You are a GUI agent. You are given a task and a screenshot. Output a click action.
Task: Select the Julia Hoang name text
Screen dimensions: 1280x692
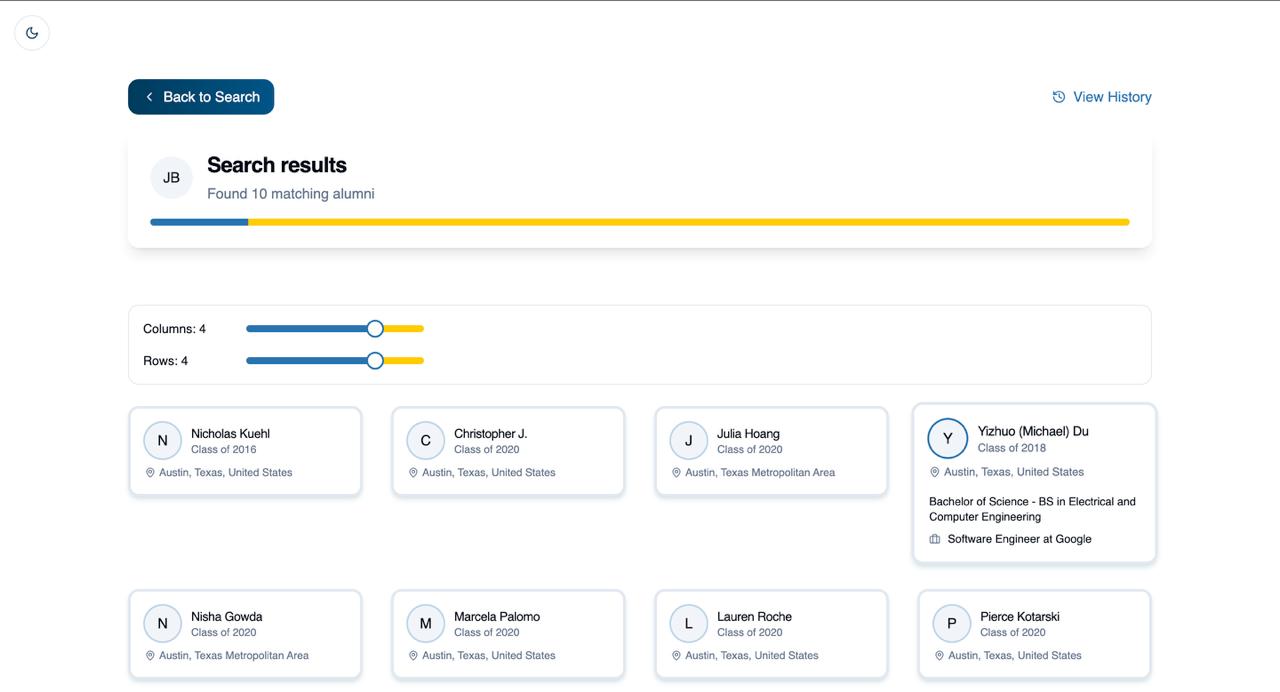pos(748,434)
